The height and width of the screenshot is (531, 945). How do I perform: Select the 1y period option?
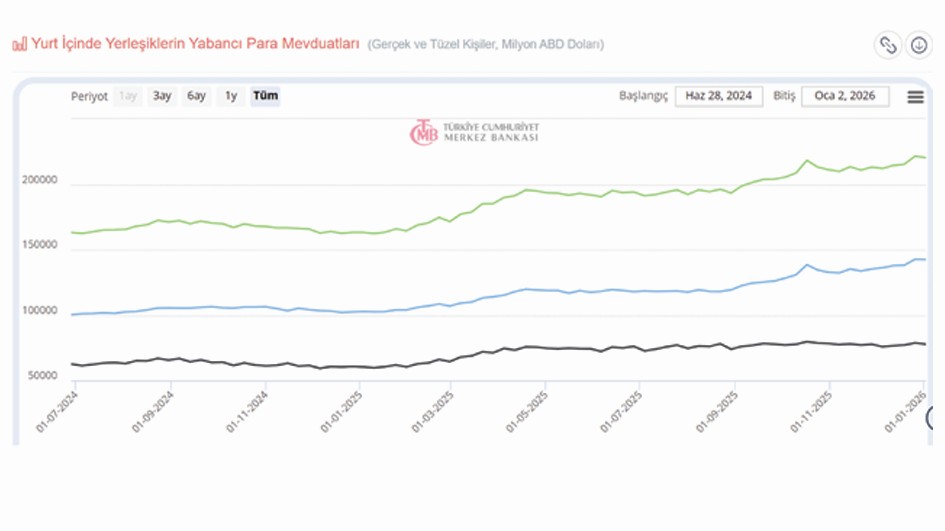(231, 97)
